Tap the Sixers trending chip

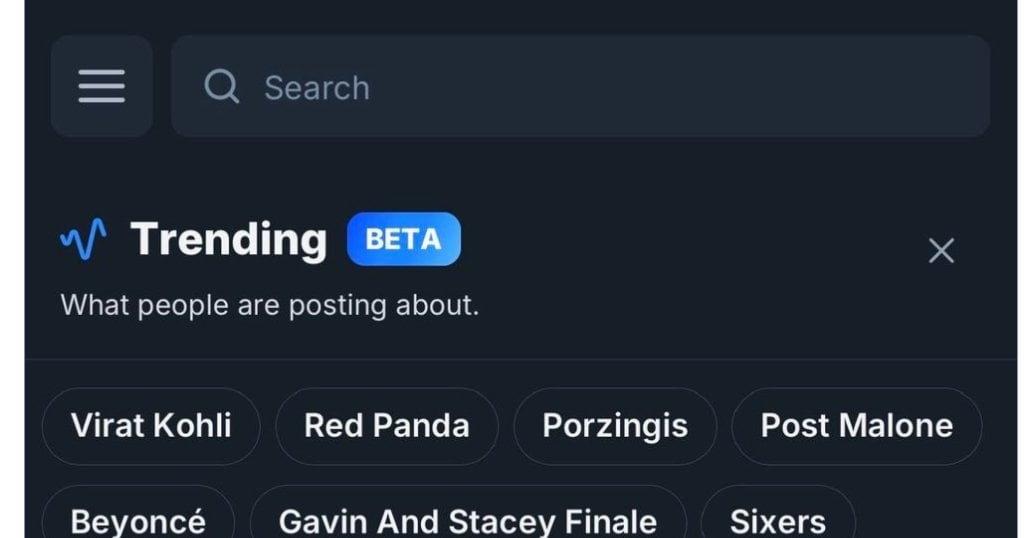[x=778, y=518]
